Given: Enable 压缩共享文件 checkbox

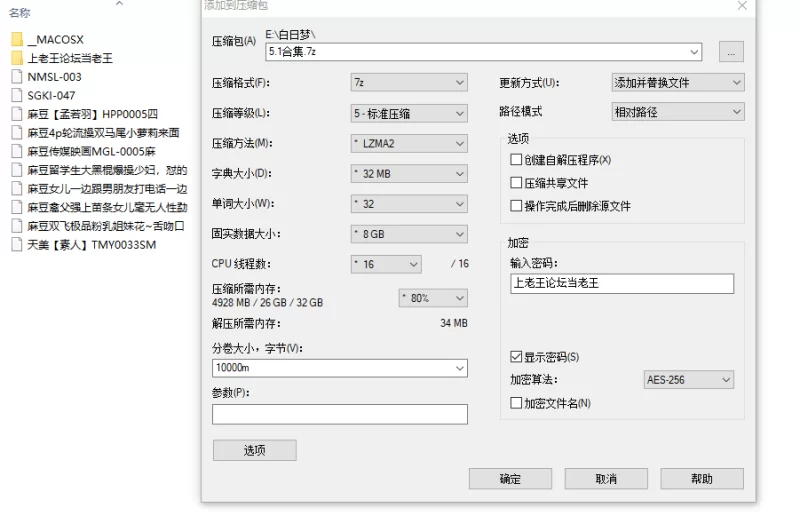Looking at the screenshot, I should [516, 183].
